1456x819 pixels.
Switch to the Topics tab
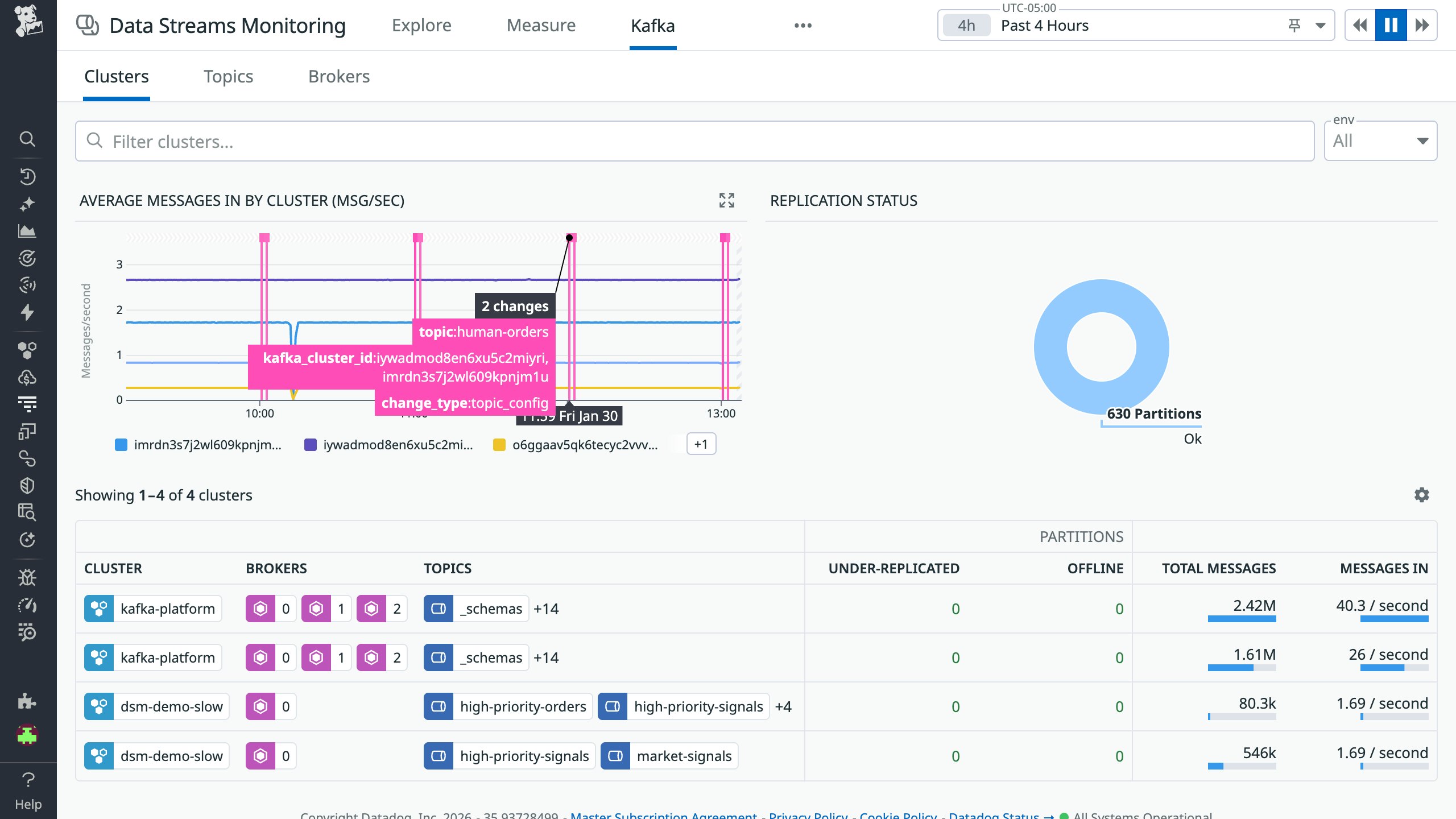coord(228,76)
